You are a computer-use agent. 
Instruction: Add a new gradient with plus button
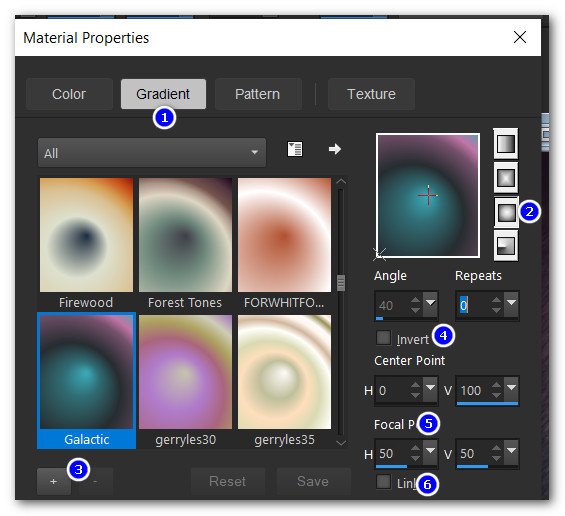pyautogui.click(x=54, y=481)
